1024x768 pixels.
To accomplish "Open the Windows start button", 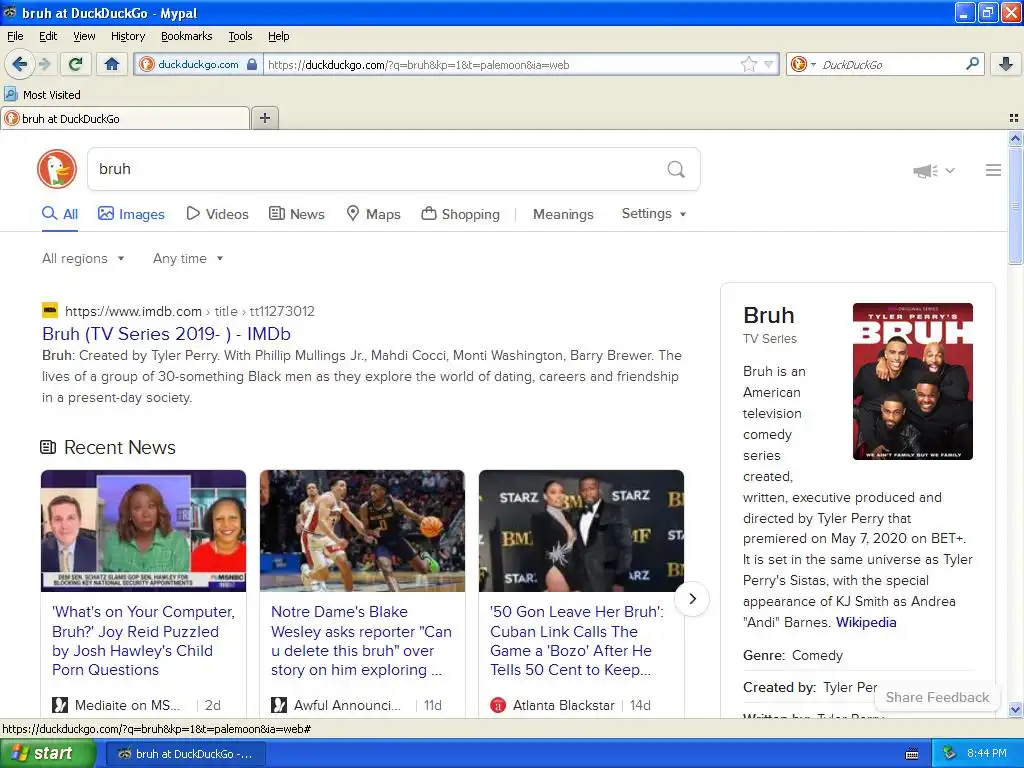I will pos(47,754).
